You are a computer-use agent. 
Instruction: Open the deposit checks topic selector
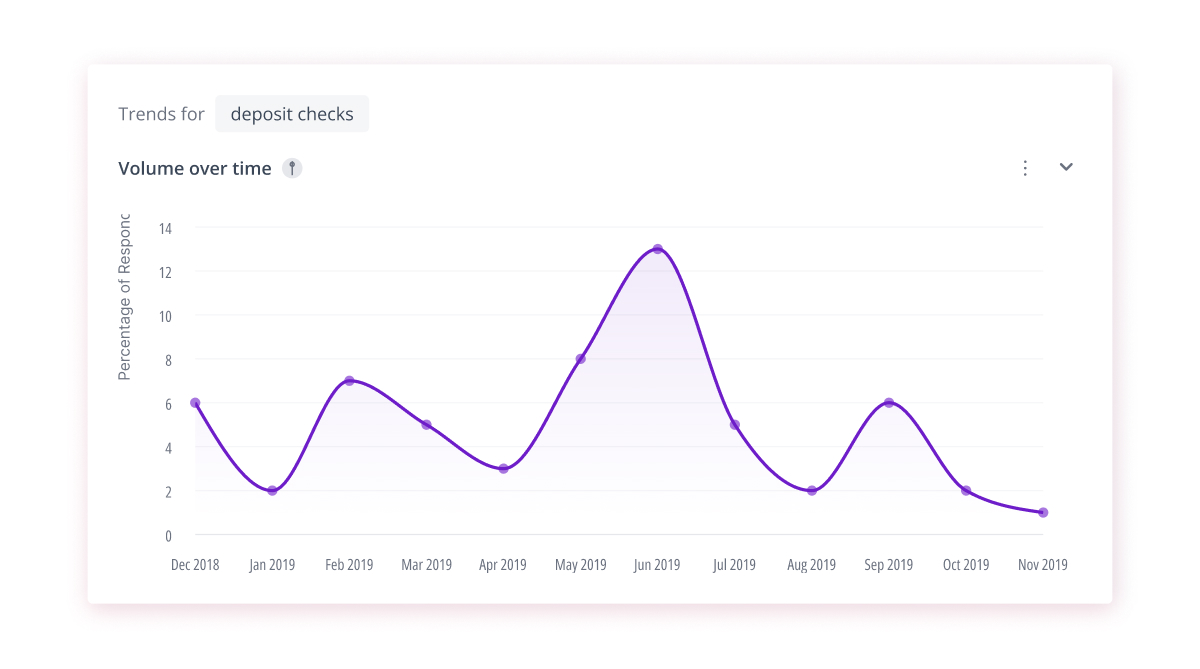292,113
